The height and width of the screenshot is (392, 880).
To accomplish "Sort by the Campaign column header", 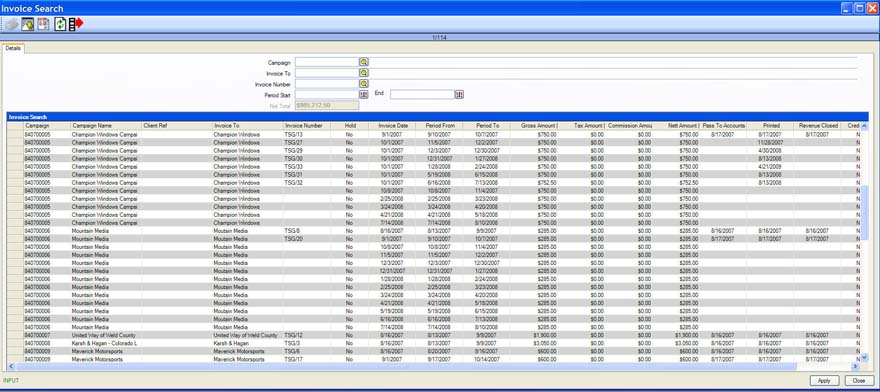I will click(47, 126).
